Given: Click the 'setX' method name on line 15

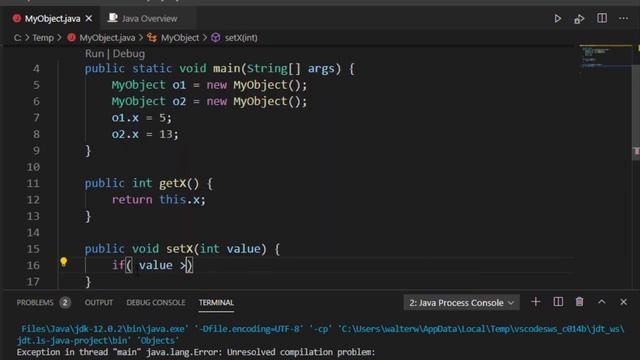Looking at the screenshot, I should coord(179,249).
